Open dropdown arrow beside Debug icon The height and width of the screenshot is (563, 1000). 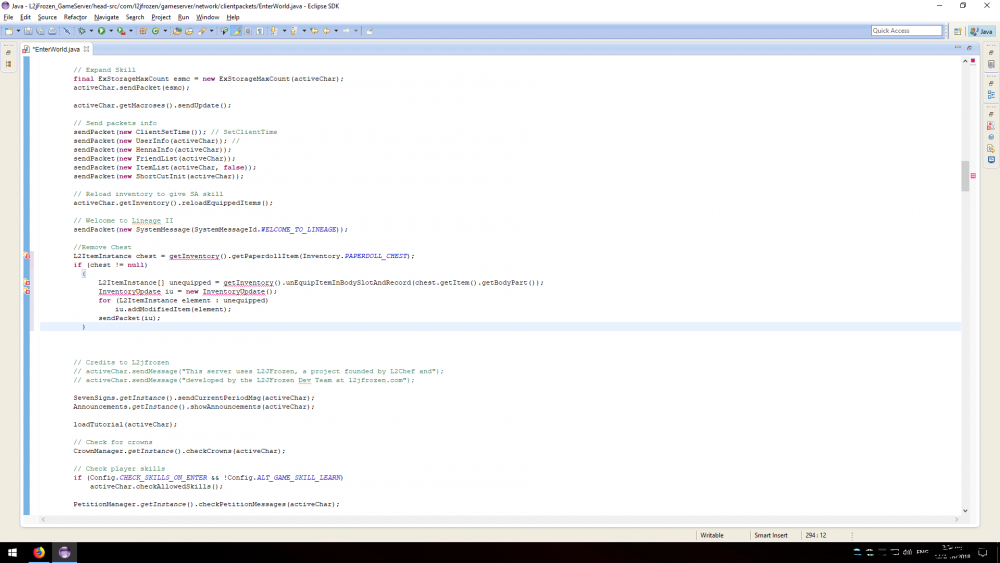coord(92,31)
